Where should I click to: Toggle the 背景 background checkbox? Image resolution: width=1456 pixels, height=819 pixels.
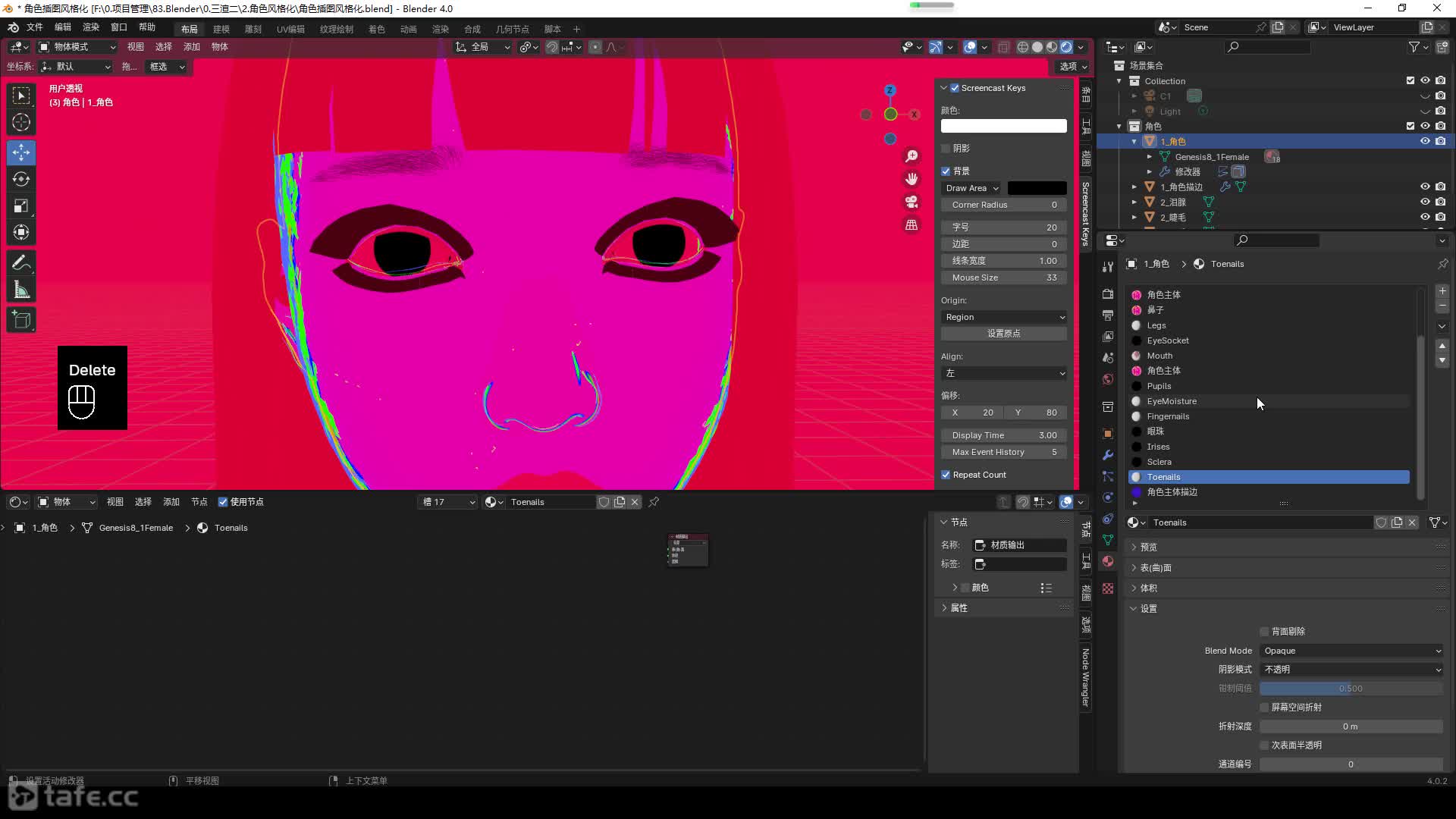point(946,171)
